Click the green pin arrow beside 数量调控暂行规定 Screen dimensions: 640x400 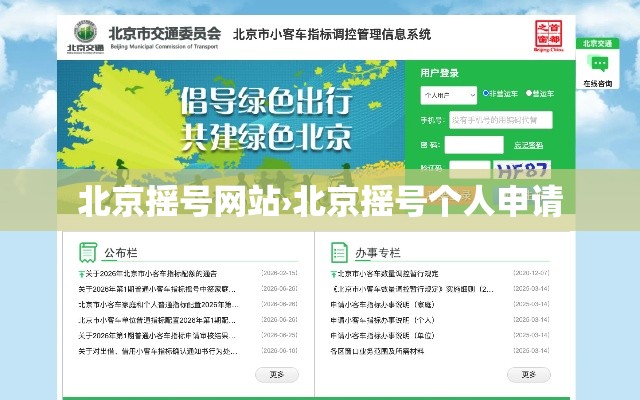333,274
